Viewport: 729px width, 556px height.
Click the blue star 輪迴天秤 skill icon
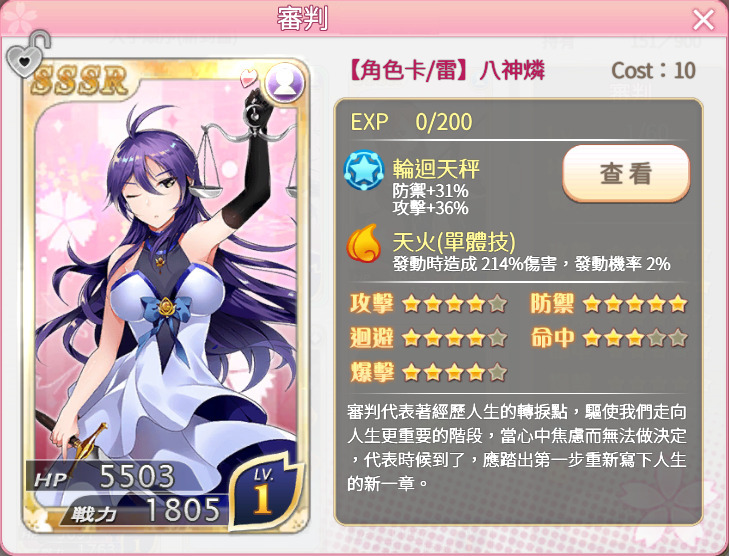point(364,171)
